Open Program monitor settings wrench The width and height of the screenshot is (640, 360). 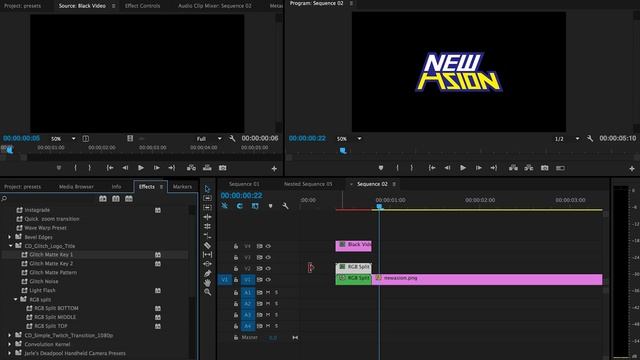click(x=590, y=139)
